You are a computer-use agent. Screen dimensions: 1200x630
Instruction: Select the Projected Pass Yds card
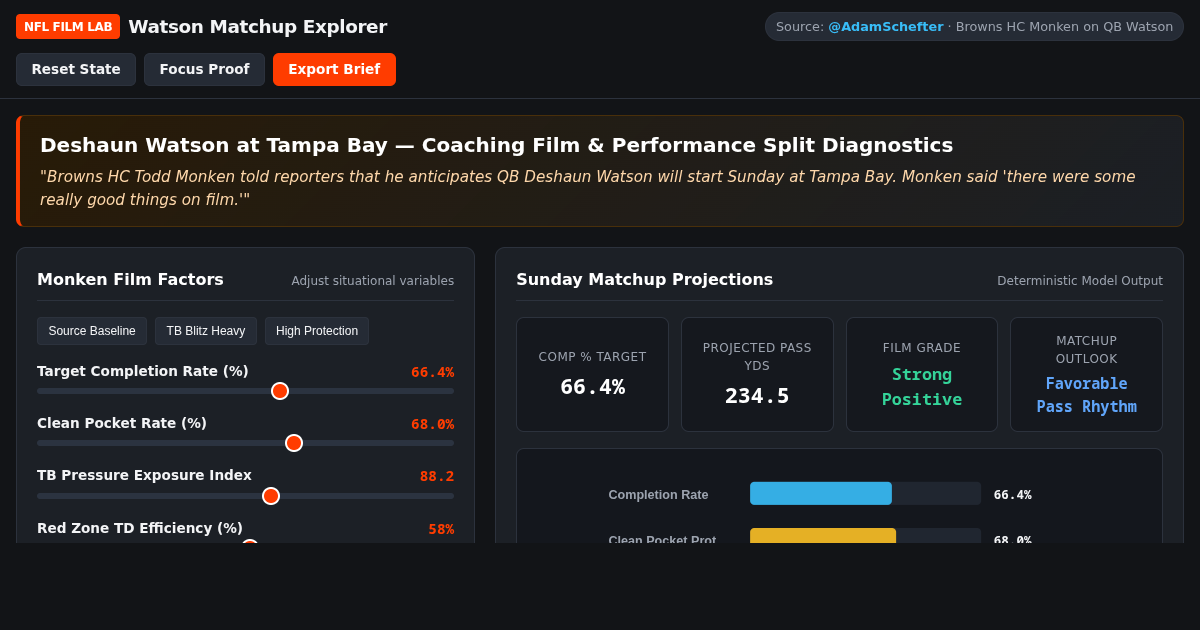pos(757,375)
